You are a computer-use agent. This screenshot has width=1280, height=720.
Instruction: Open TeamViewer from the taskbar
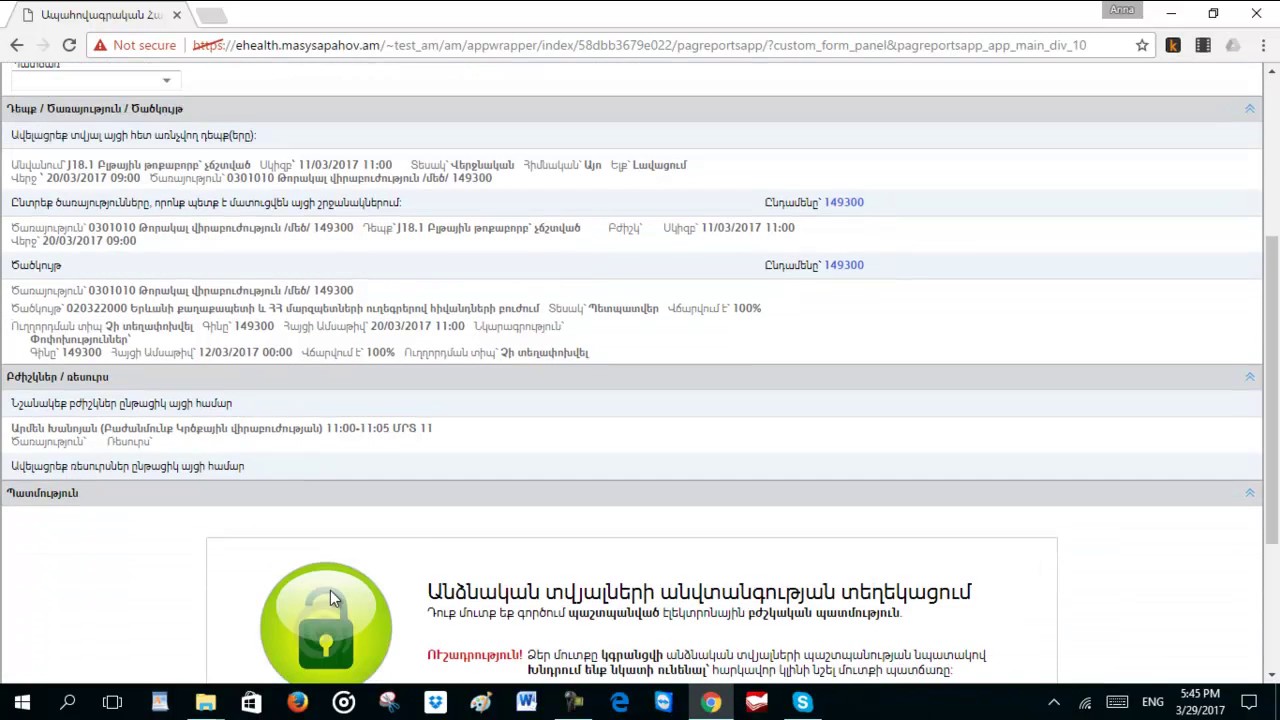664,702
